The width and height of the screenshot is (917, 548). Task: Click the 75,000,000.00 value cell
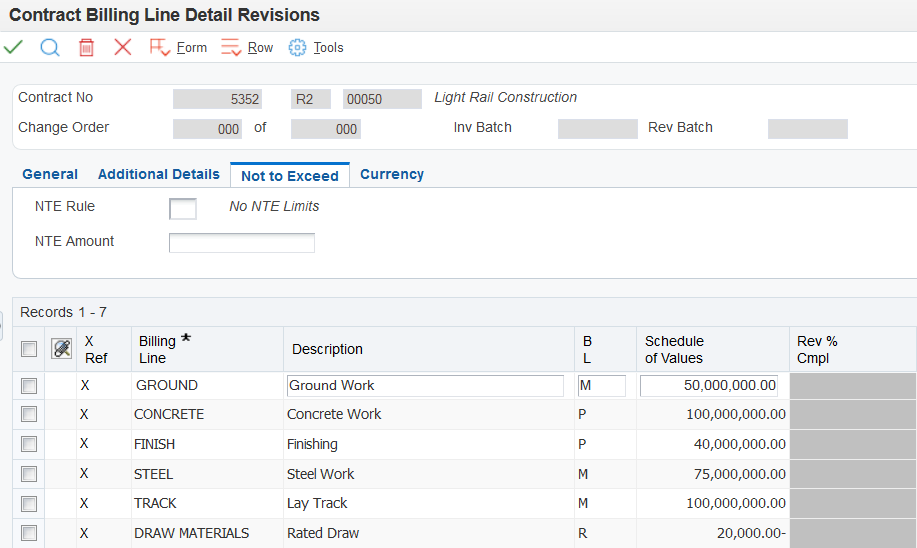712,474
